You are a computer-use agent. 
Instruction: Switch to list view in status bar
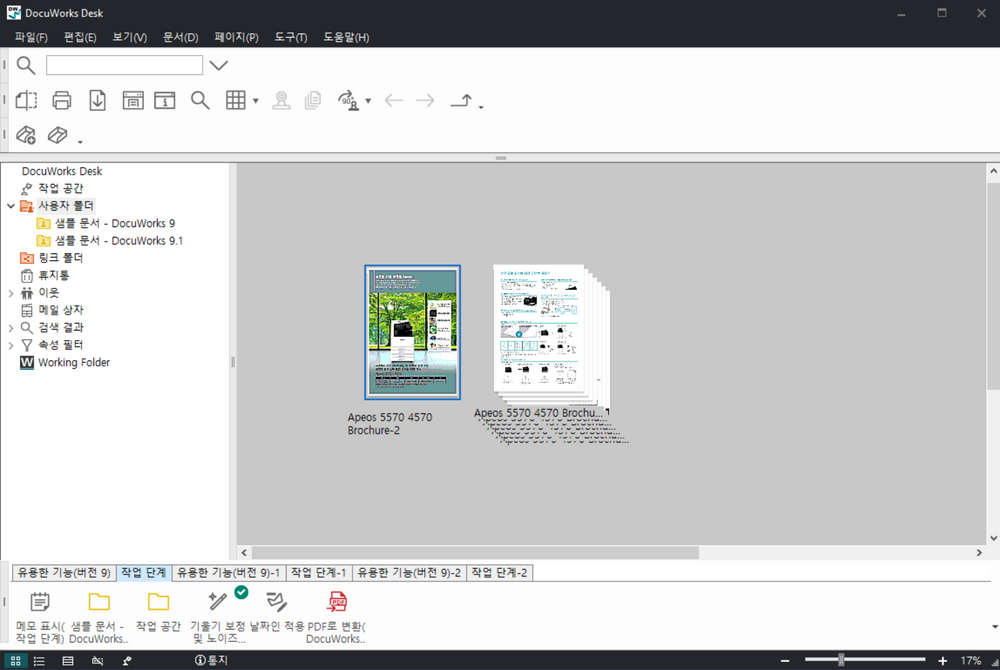point(39,661)
